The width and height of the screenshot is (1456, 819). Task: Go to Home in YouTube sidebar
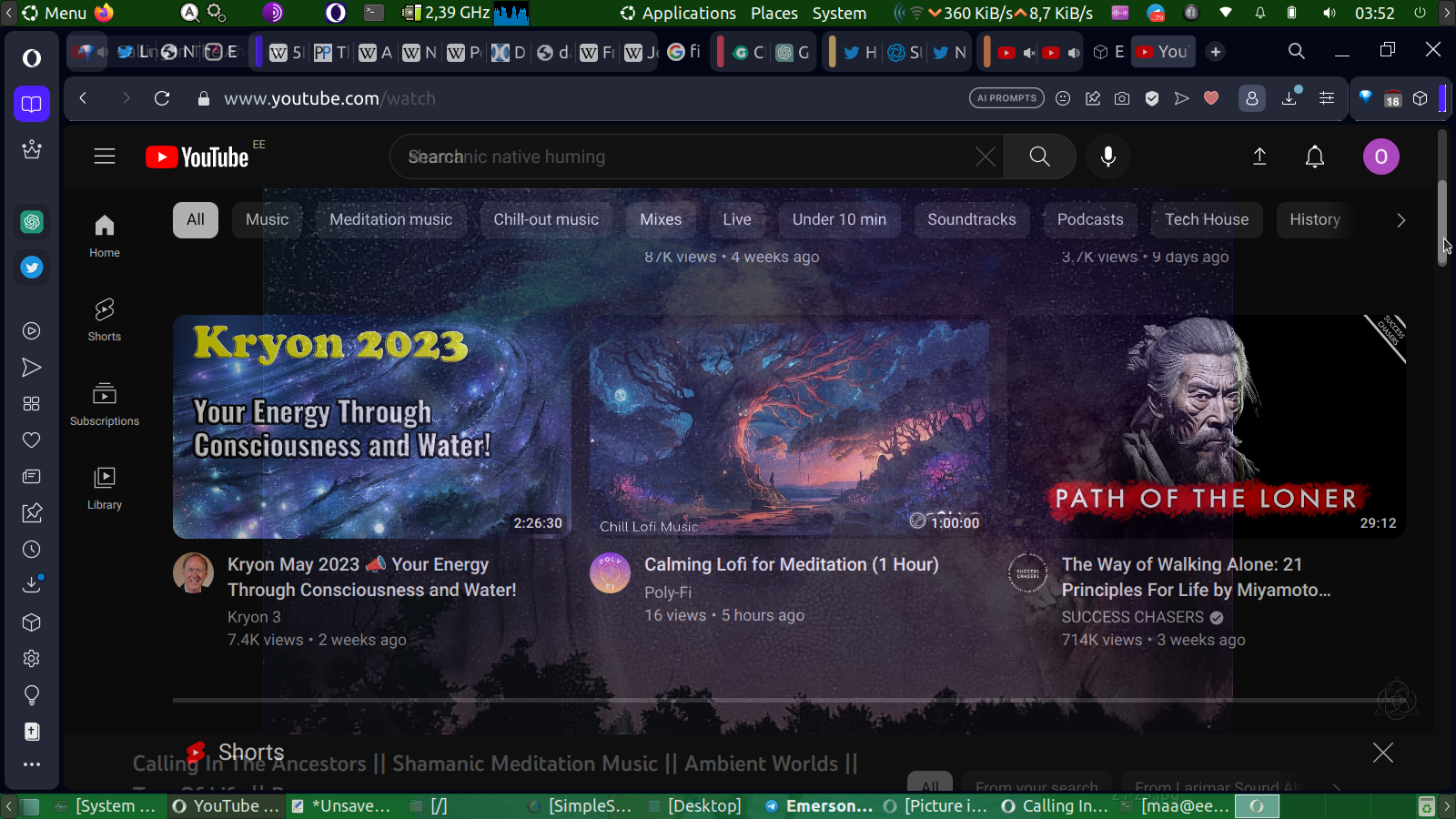pos(105,236)
